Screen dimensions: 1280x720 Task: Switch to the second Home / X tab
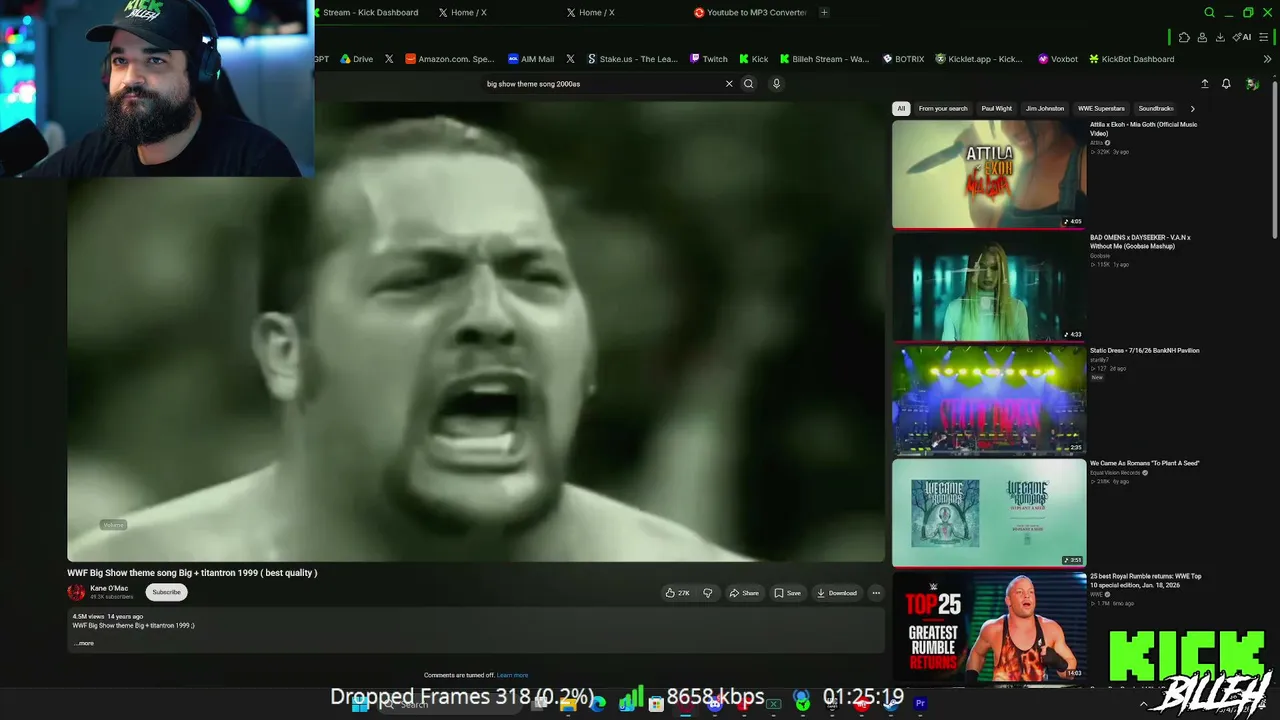click(x=591, y=13)
